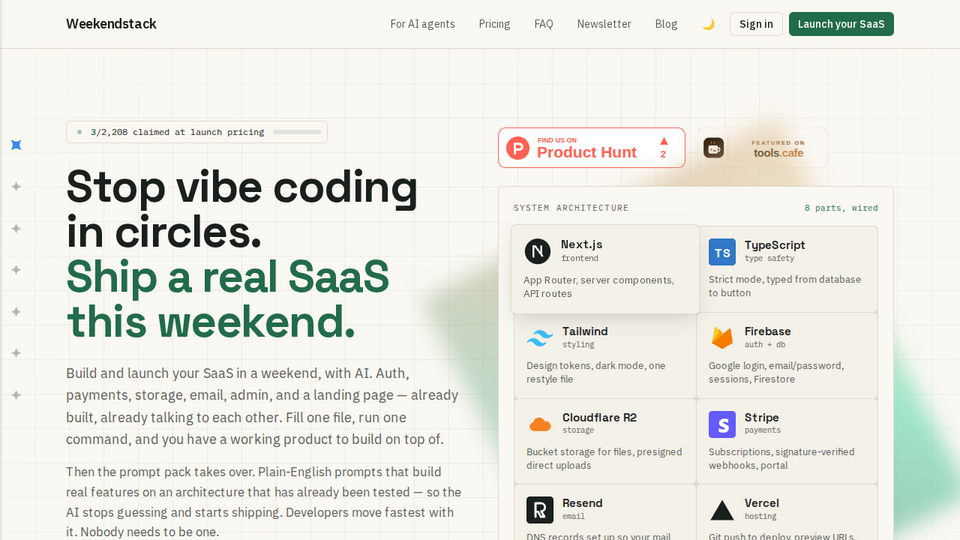Click Launch your SaaS button
The image size is (960, 540).
coord(841,24)
